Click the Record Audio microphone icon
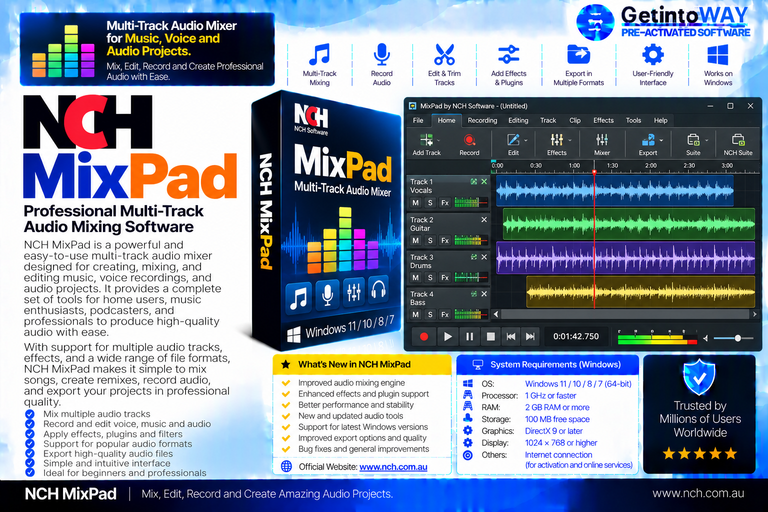This screenshot has width=768, height=512. click(x=382, y=55)
